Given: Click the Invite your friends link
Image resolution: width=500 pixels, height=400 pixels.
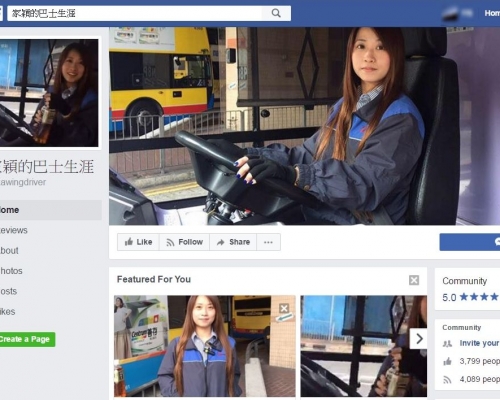Looking at the screenshot, I should click(479, 343).
